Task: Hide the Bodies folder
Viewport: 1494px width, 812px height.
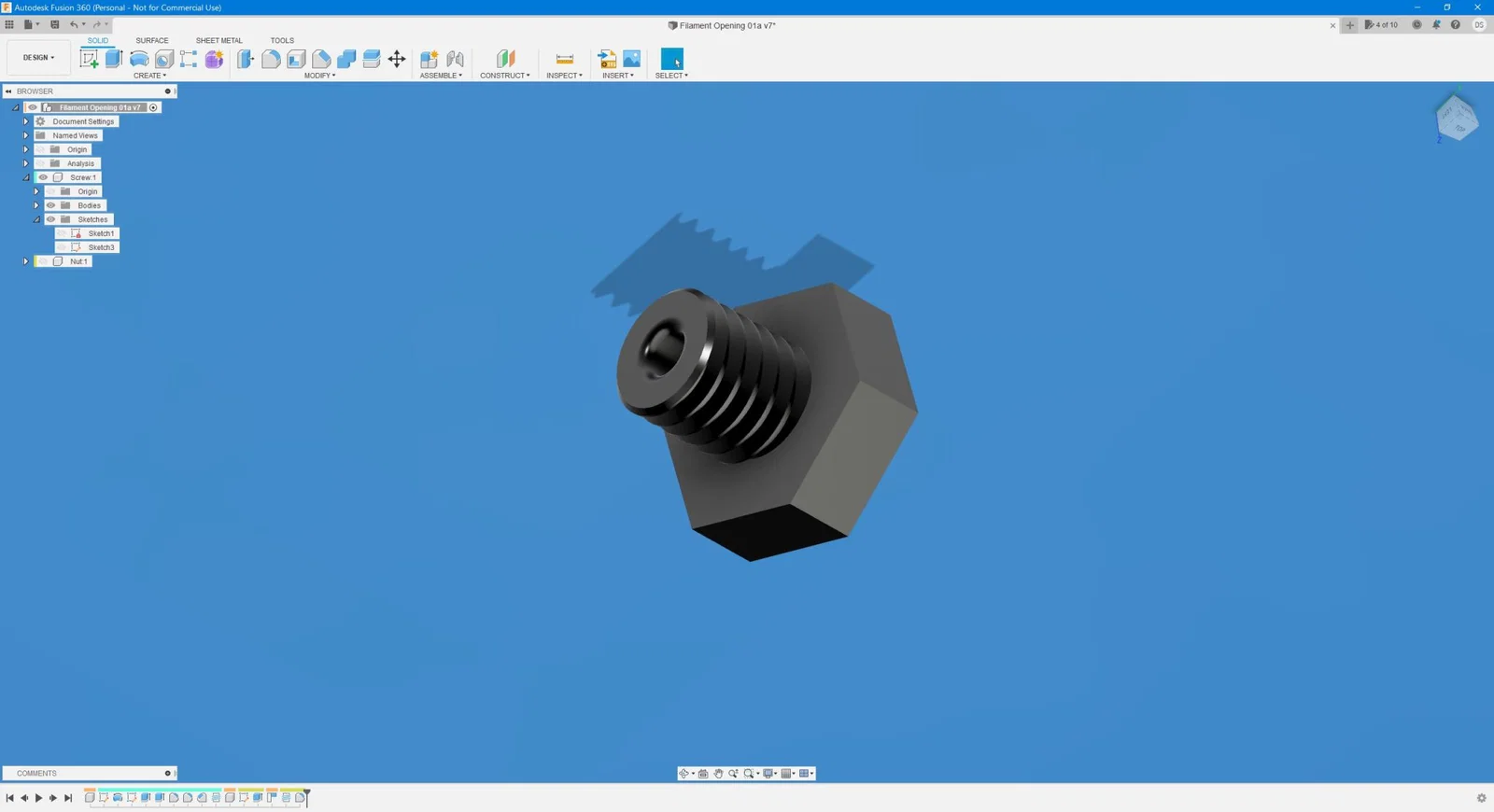Action: [51, 205]
